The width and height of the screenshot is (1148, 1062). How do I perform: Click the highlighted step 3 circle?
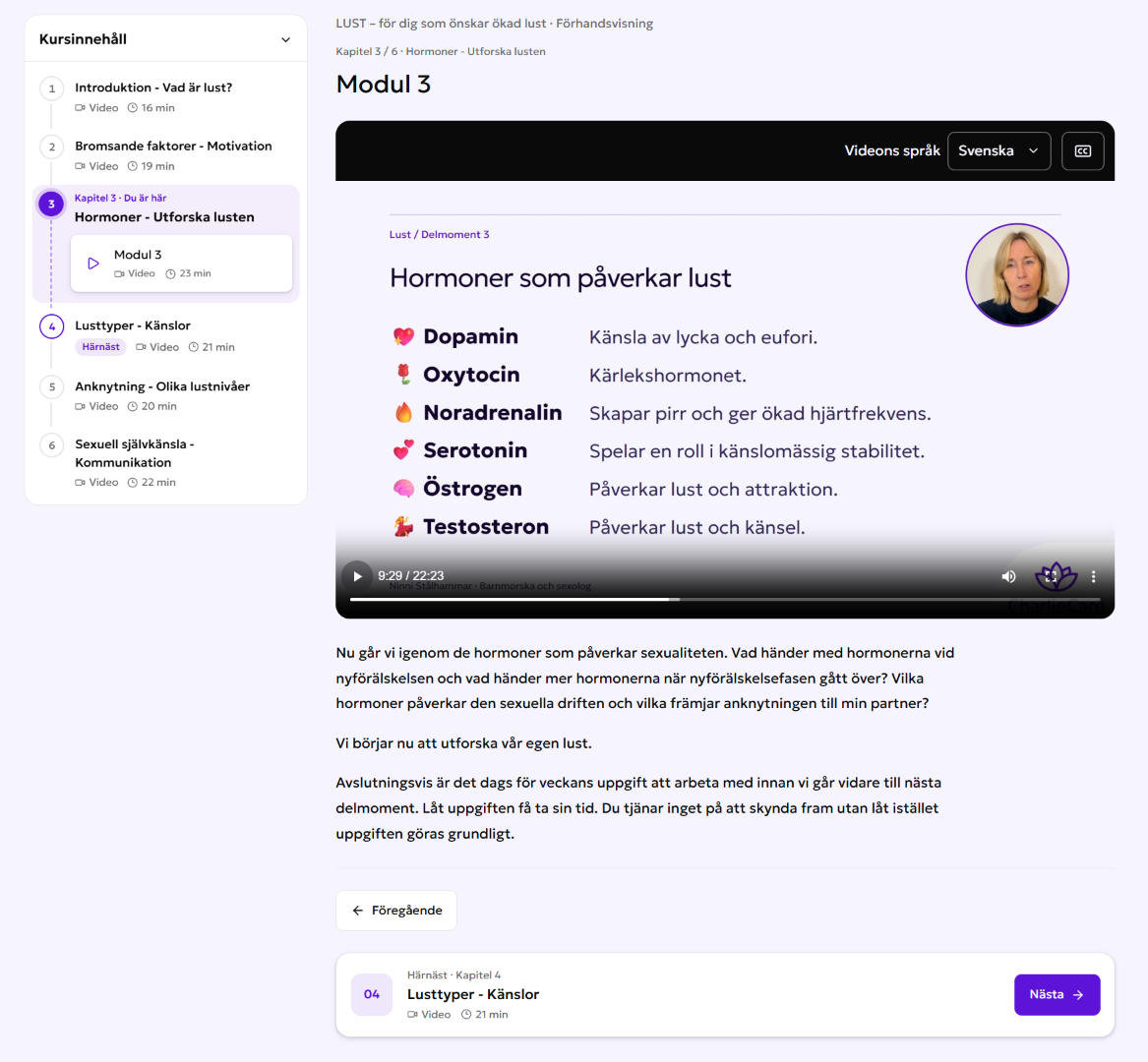pos(51,205)
